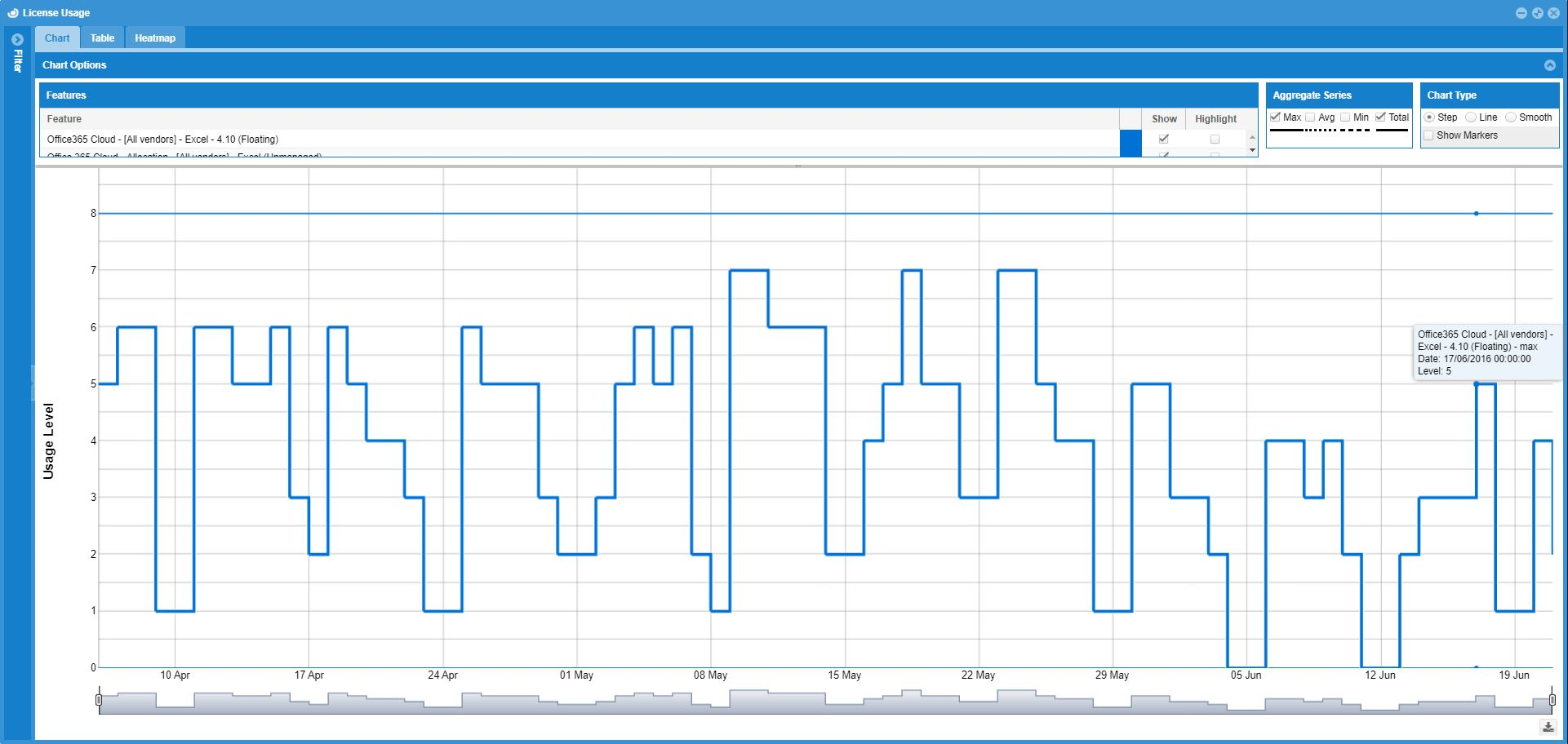1568x744 pixels.
Task: Maximize the License Usage panel
Action: pos(1537,13)
